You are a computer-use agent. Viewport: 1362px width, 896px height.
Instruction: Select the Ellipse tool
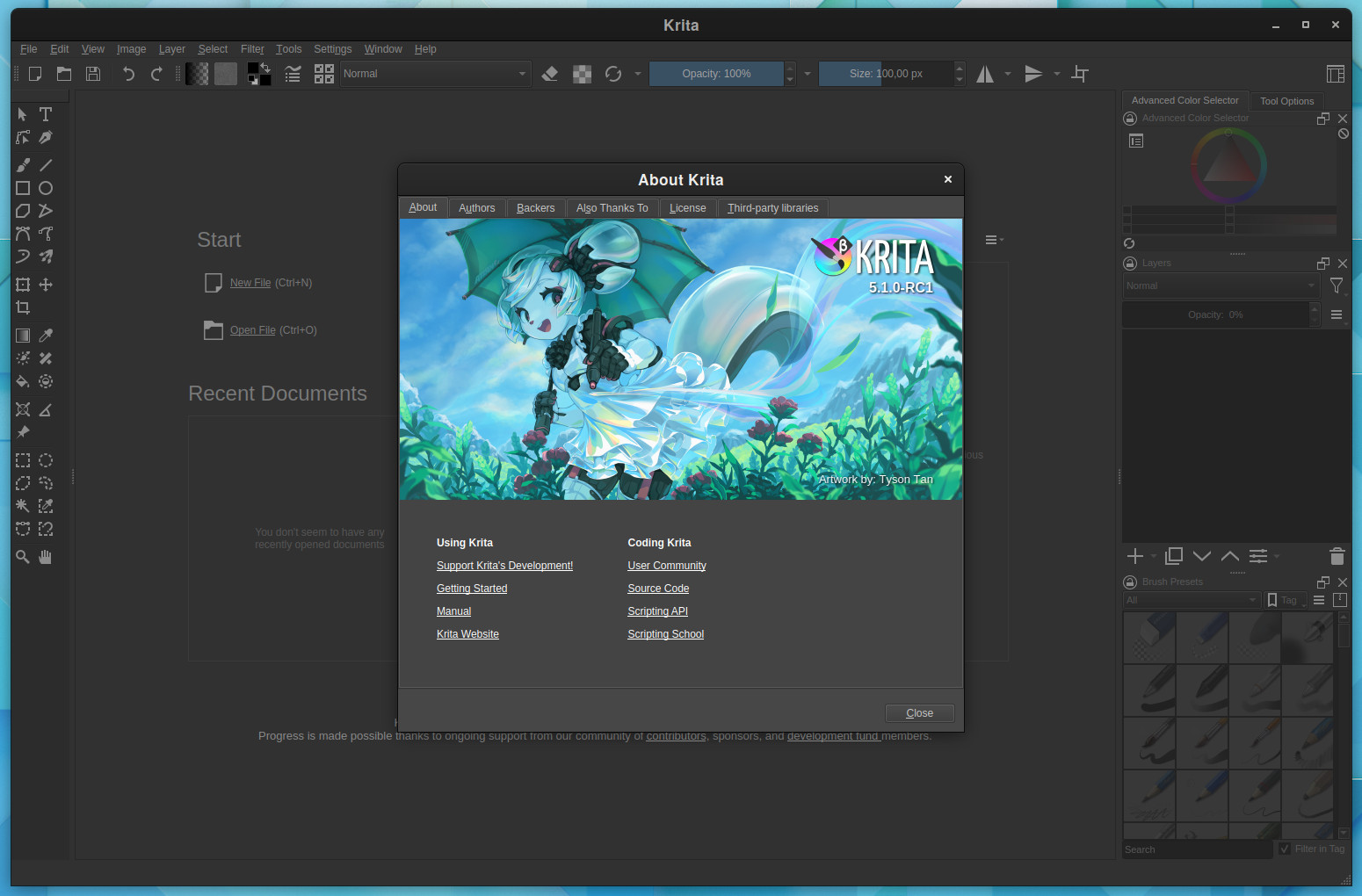pyautogui.click(x=46, y=188)
